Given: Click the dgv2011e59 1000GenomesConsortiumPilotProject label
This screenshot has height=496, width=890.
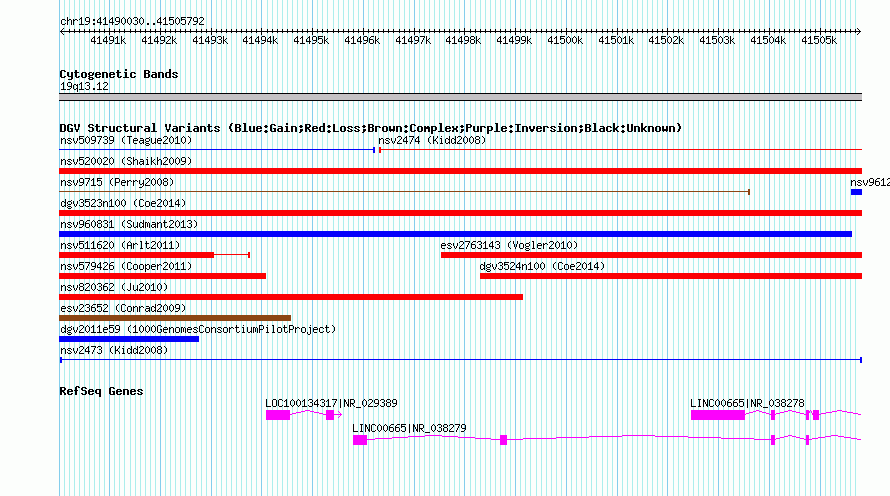Looking at the screenshot, I should click(x=198, y=329).
